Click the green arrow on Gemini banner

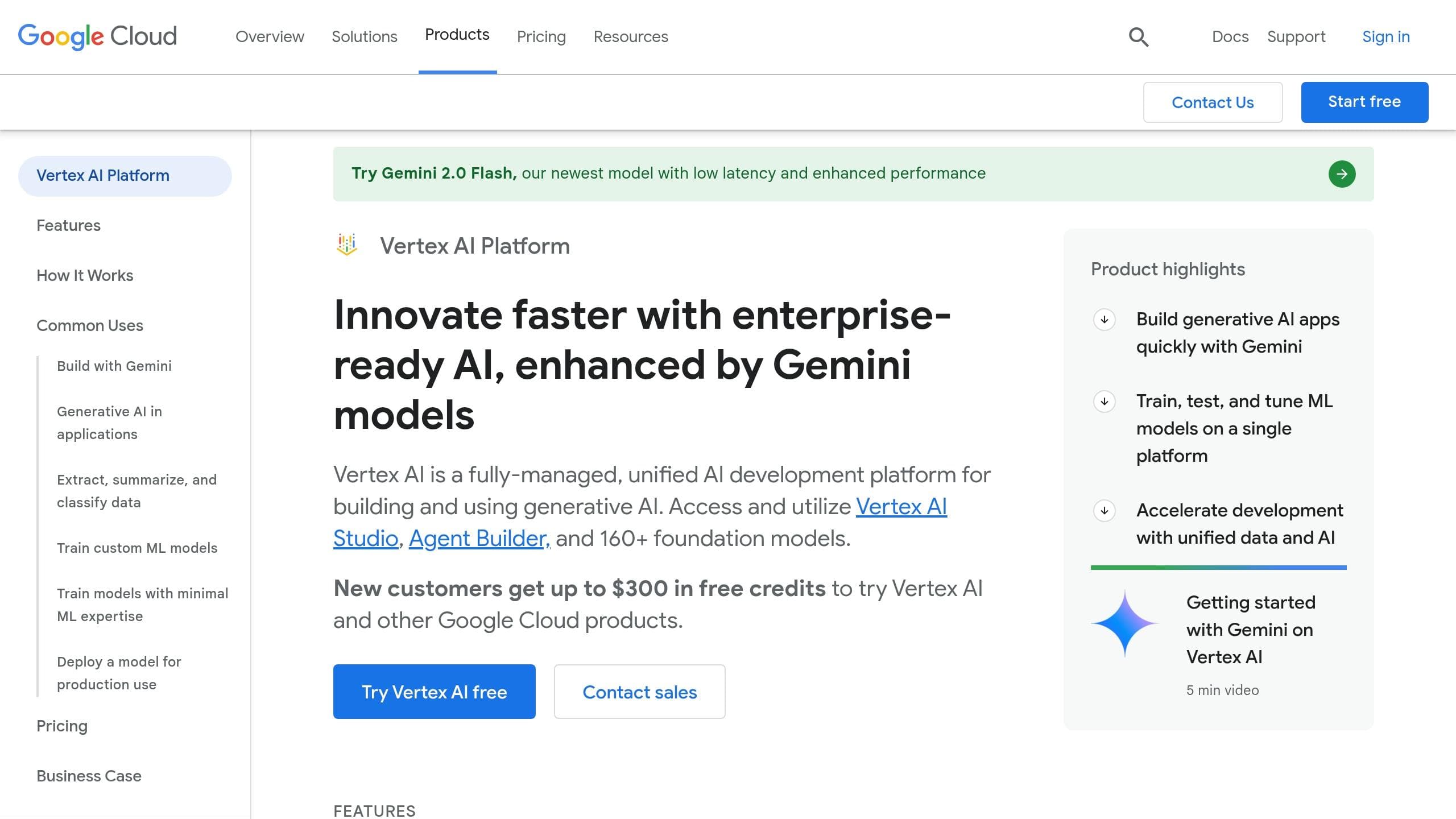[1342, 173]
